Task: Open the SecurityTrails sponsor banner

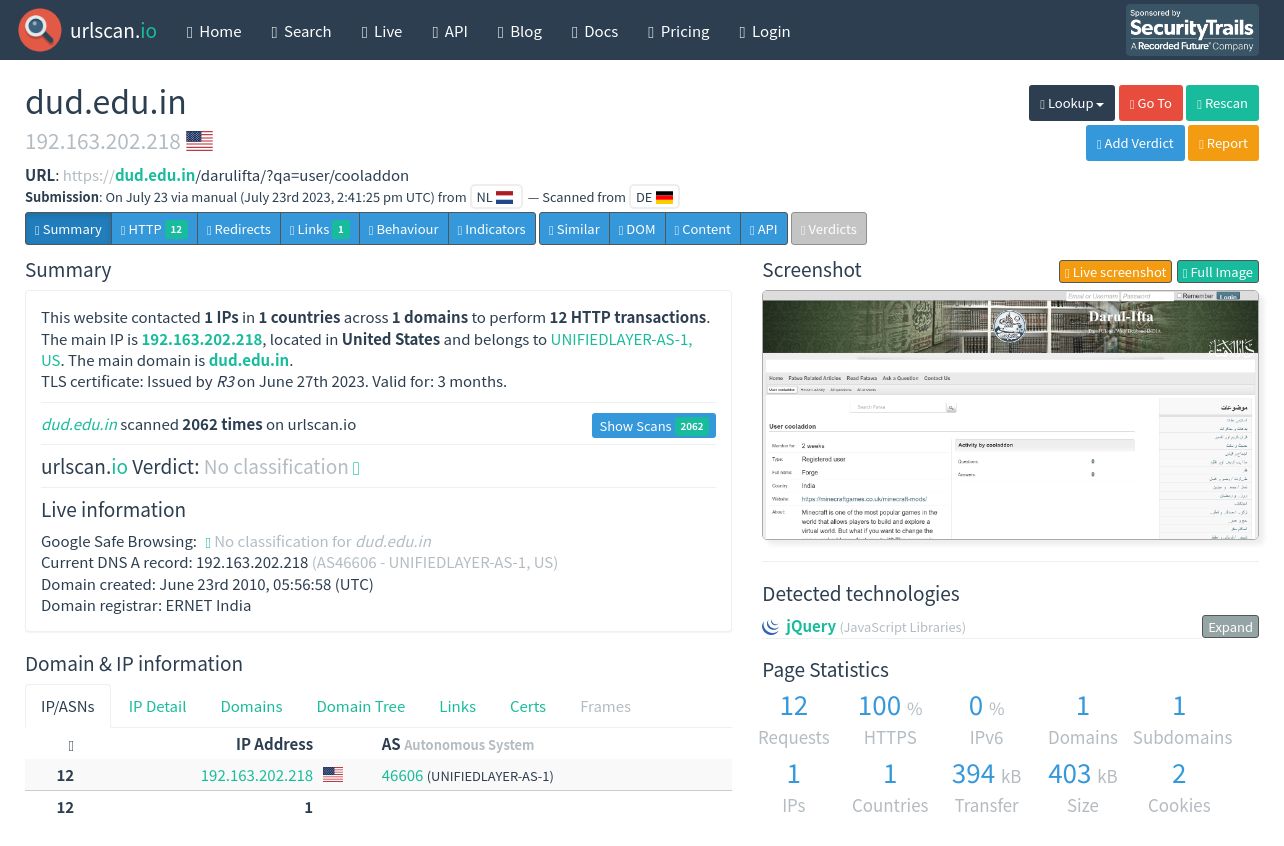Action: [1192, 30]
